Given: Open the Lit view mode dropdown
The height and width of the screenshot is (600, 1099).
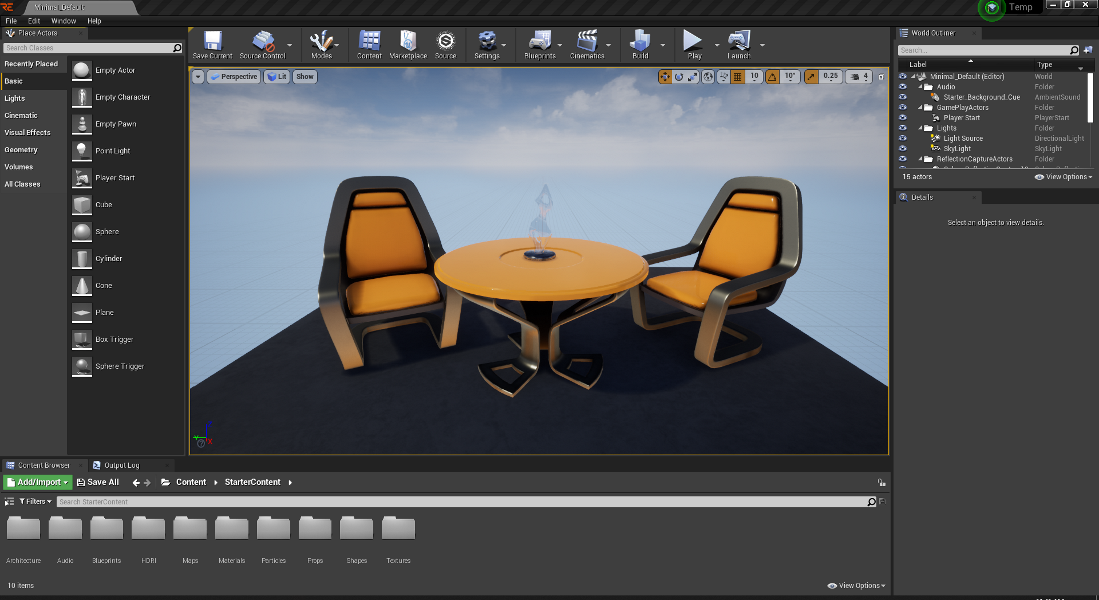Looking at the screenshot, I should tap(277, 77).
